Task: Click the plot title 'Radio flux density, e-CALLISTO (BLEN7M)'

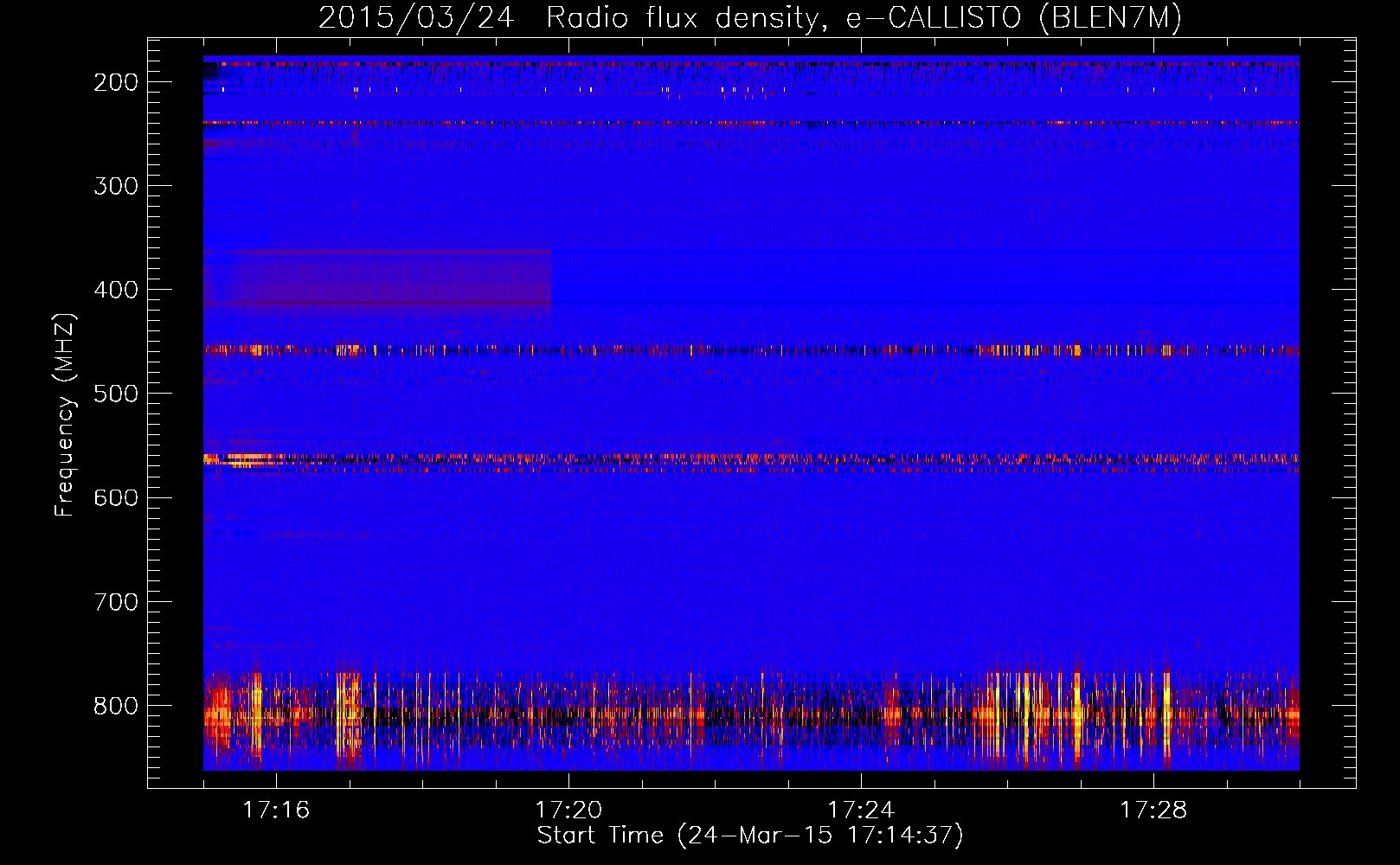Action: [x=864, y=18]
